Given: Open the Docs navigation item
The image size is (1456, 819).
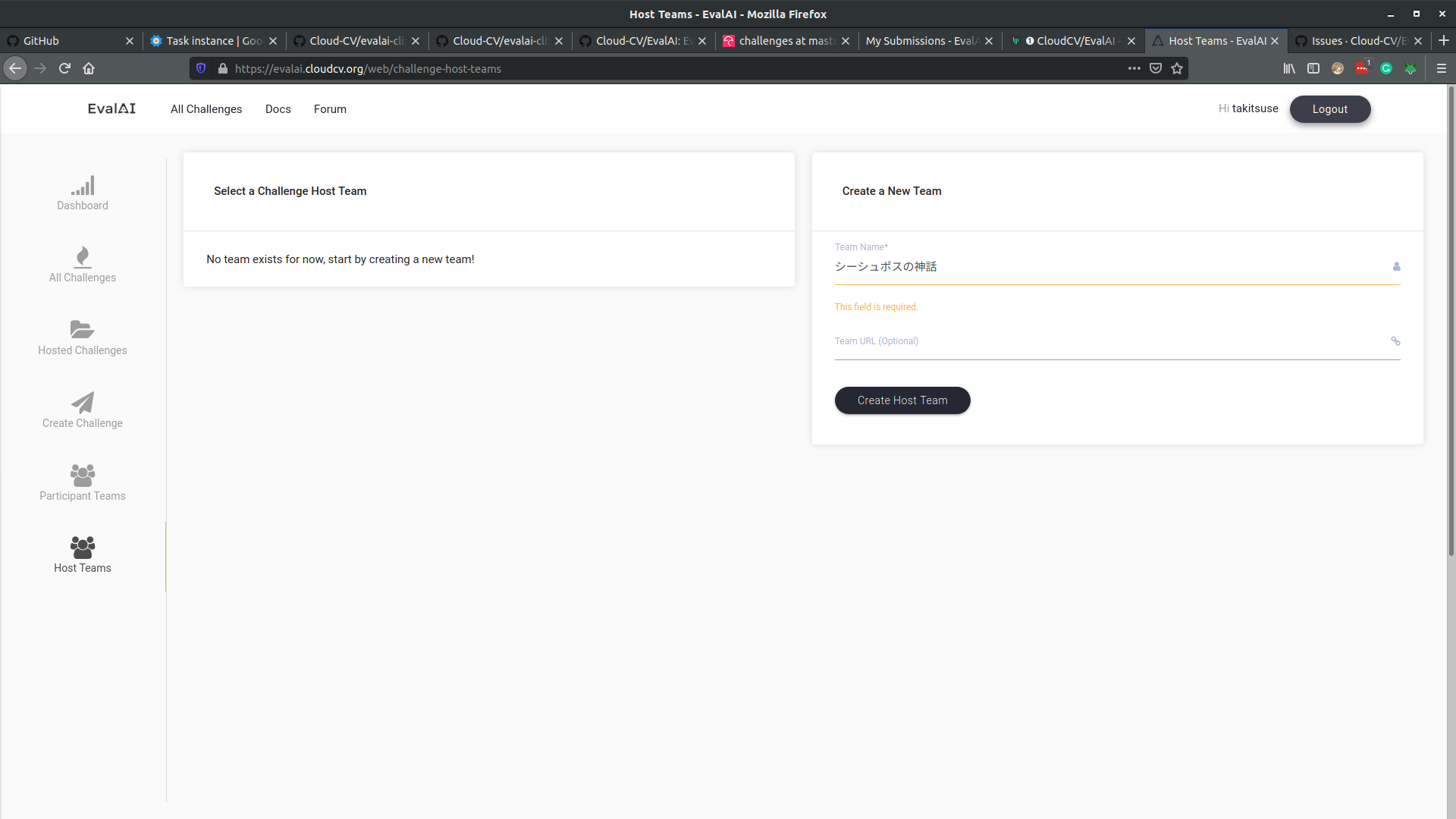Looking at the screenshot, I should [278, 109].
